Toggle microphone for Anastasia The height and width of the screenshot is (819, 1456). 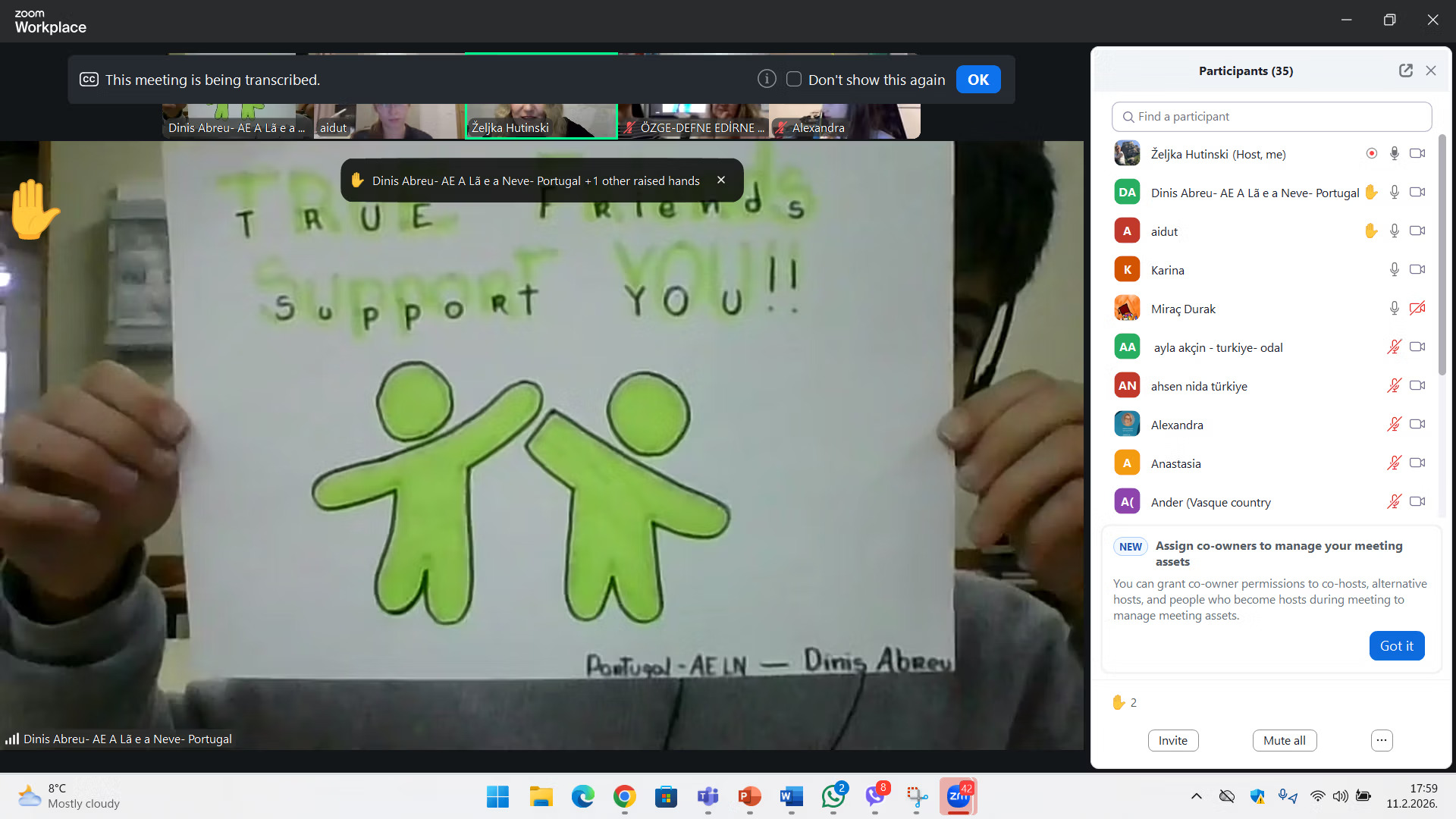tap(1394, 463)
